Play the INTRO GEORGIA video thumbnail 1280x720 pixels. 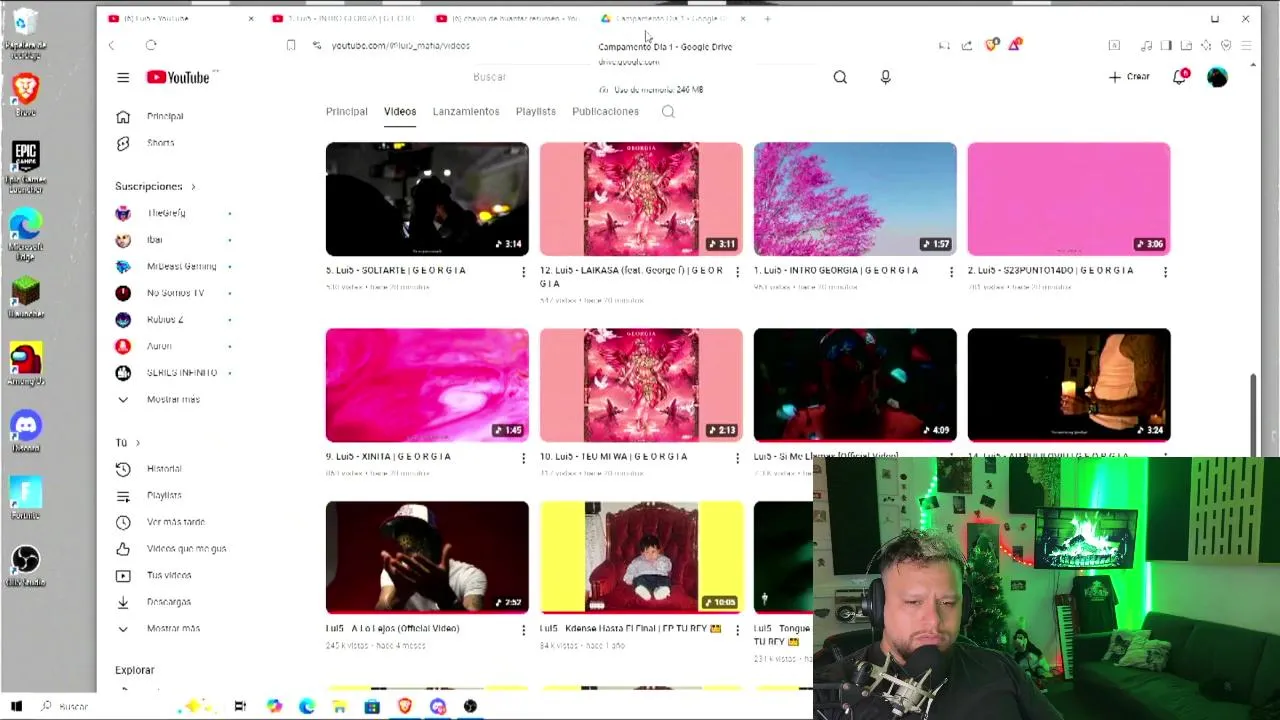pos(855,199)
